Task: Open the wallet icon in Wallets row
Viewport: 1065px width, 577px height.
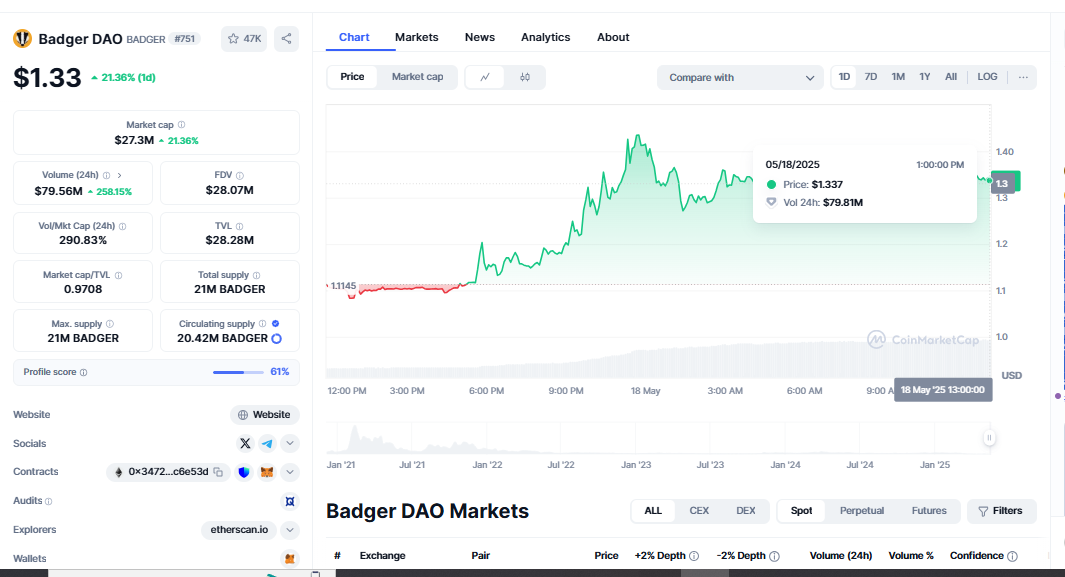Action: [x=290, y=559]
